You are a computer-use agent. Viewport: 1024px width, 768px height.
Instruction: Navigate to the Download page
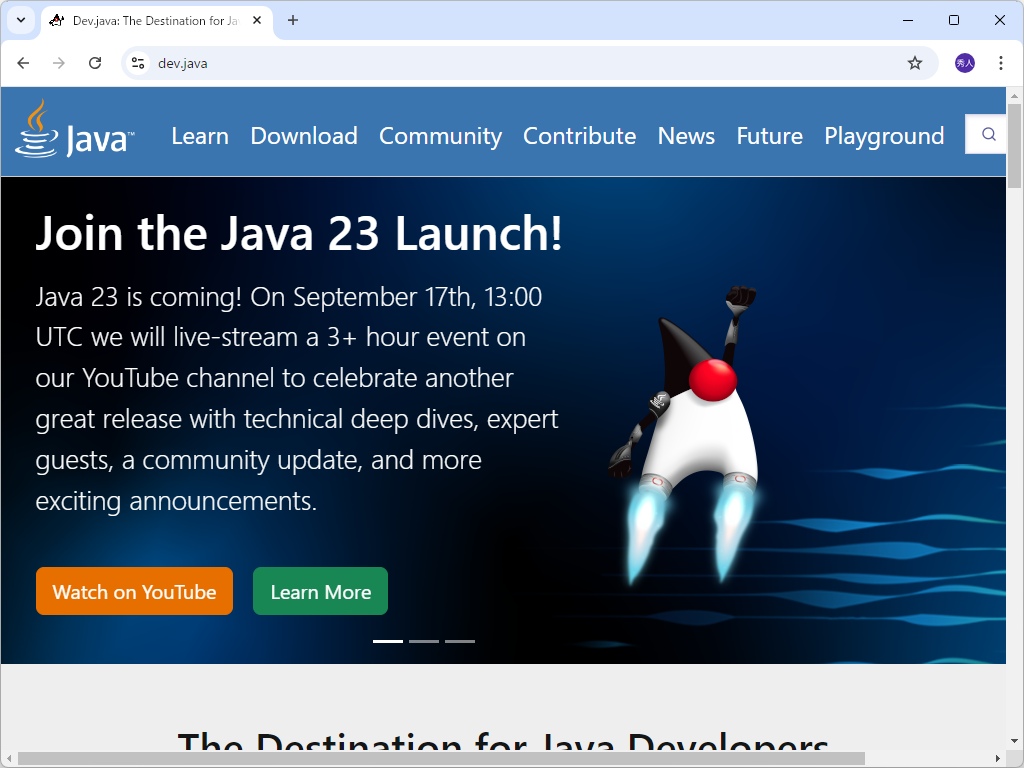[x=304, y=137]
